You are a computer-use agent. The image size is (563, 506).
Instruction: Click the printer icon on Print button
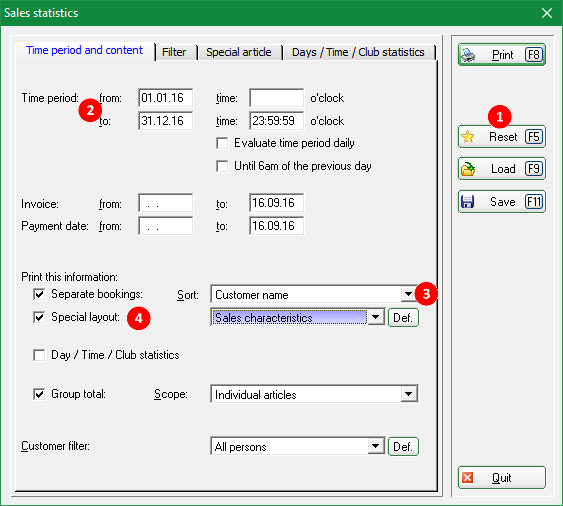tap(468, 55)
